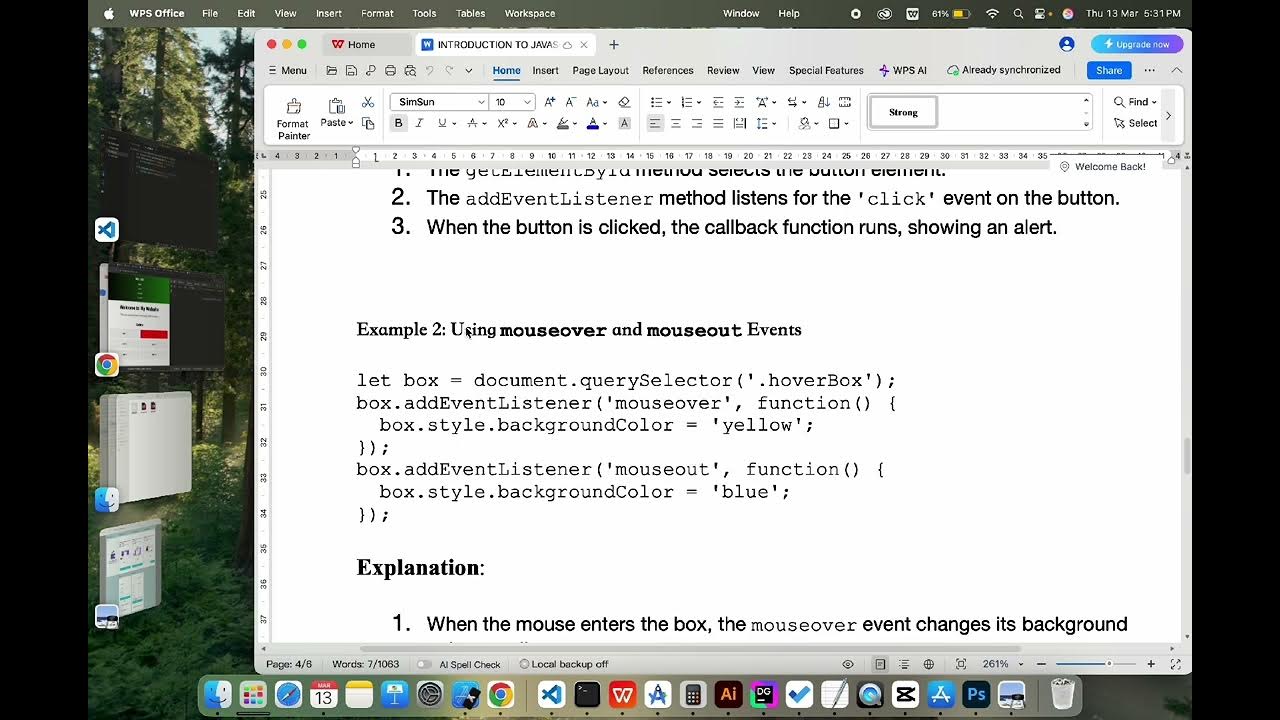Click the Open folder icon in quick toolbar
1280x720 pixels.
332,71
